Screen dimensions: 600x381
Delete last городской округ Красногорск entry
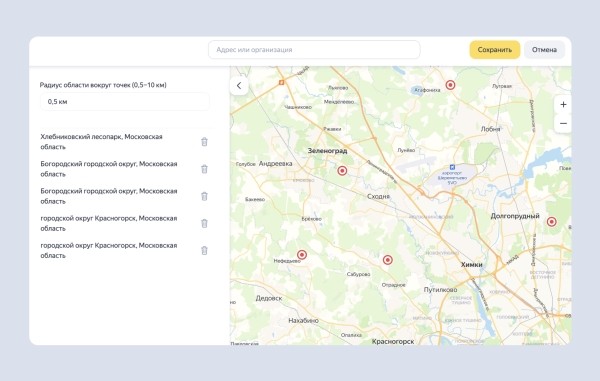click(204, 251)
